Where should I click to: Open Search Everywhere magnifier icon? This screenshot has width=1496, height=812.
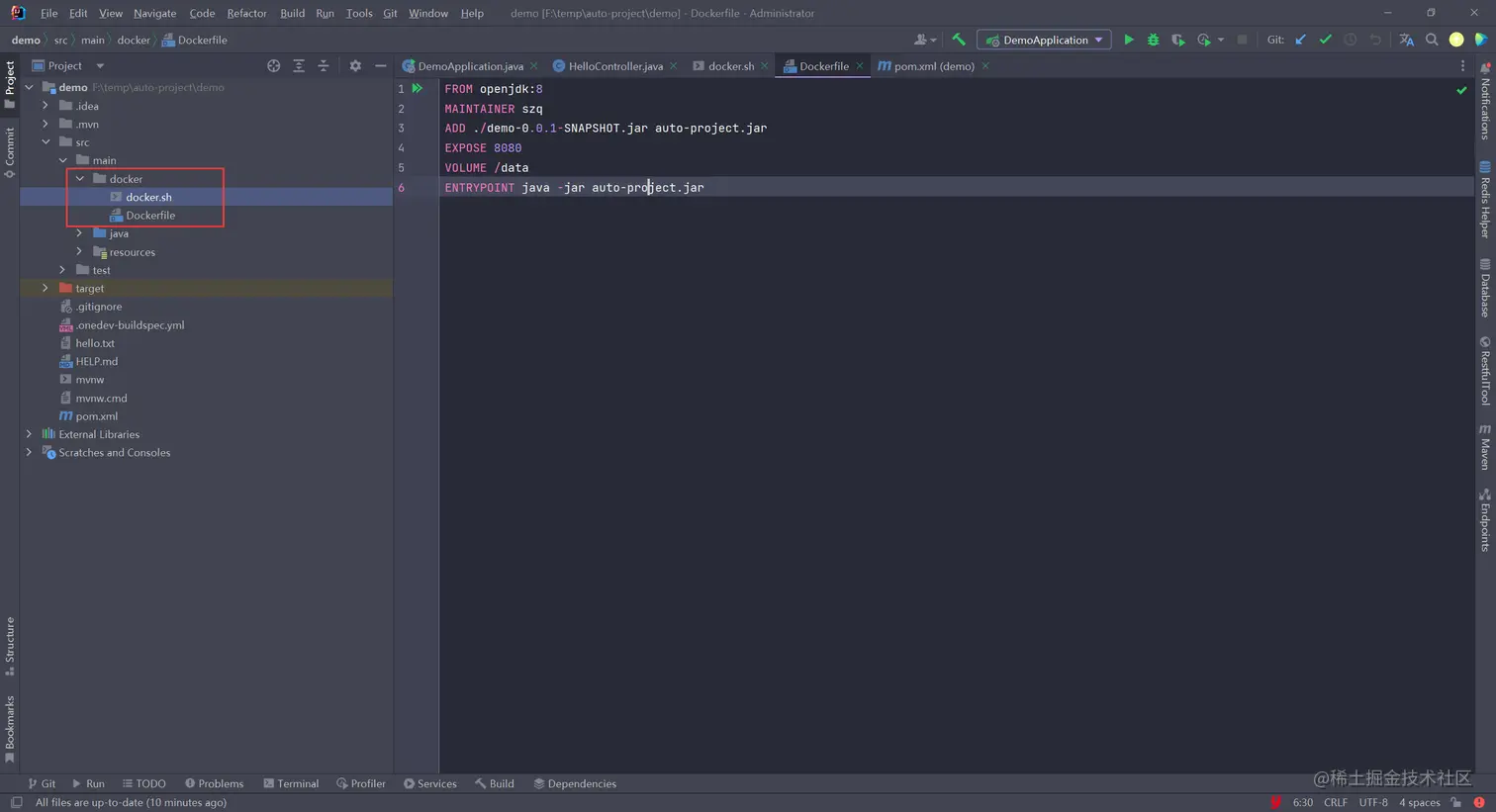pos(1432,40)
